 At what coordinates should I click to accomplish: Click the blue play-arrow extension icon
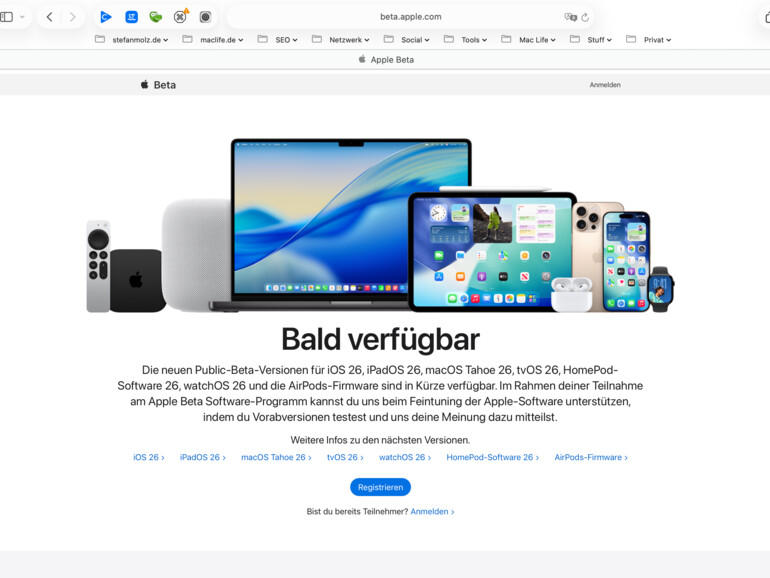pos(106,17)
